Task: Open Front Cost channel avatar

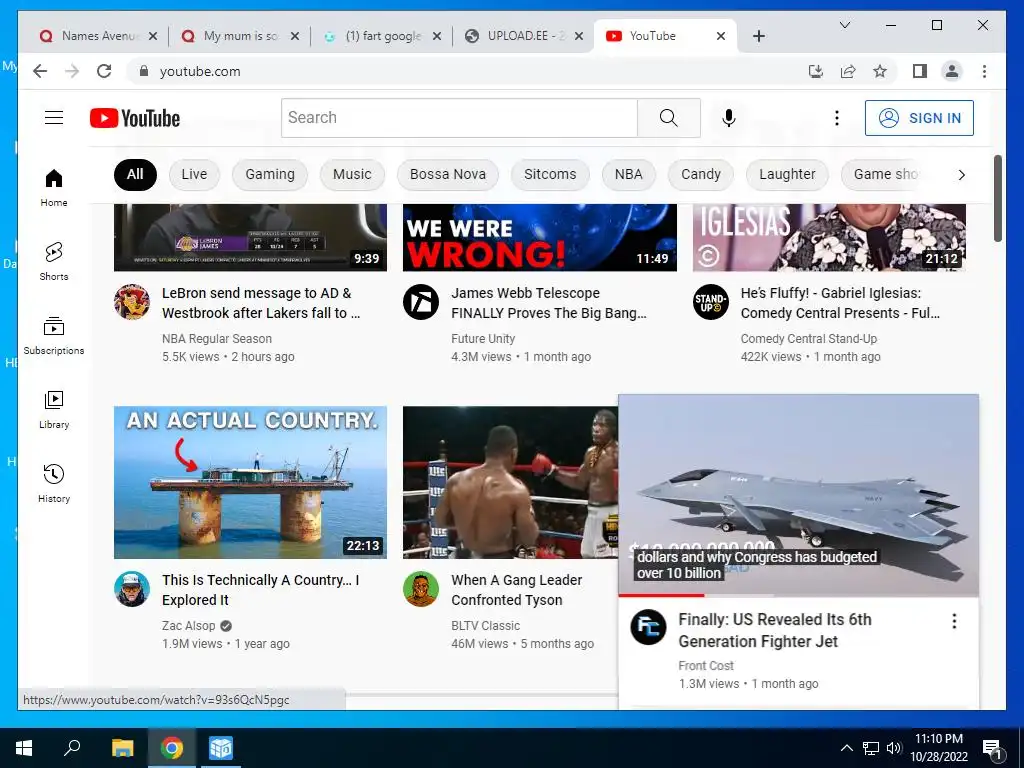Action: click(x=648, y=627)
